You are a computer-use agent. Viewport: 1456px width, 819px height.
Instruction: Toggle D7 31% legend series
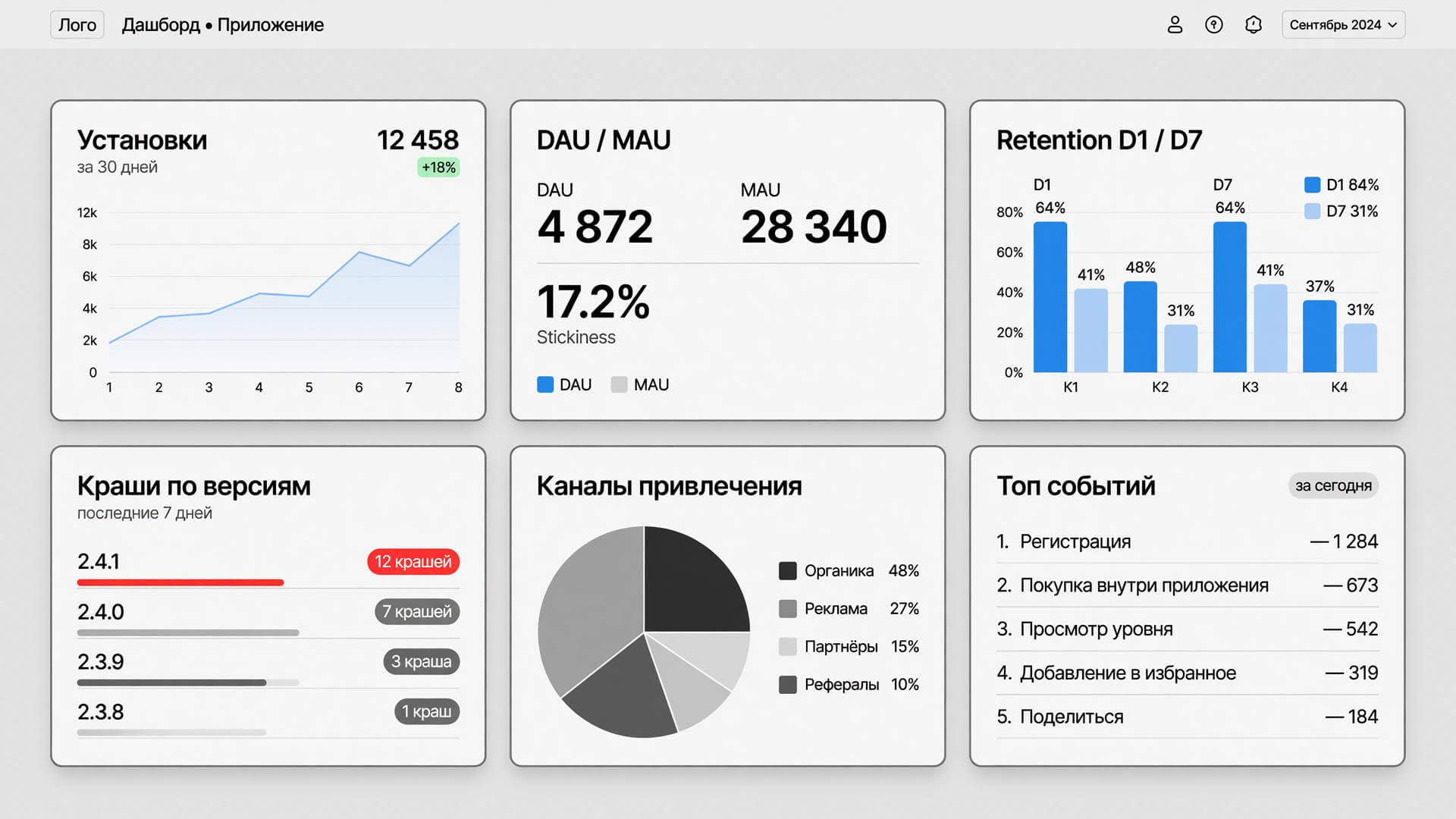click(1341, 211)
